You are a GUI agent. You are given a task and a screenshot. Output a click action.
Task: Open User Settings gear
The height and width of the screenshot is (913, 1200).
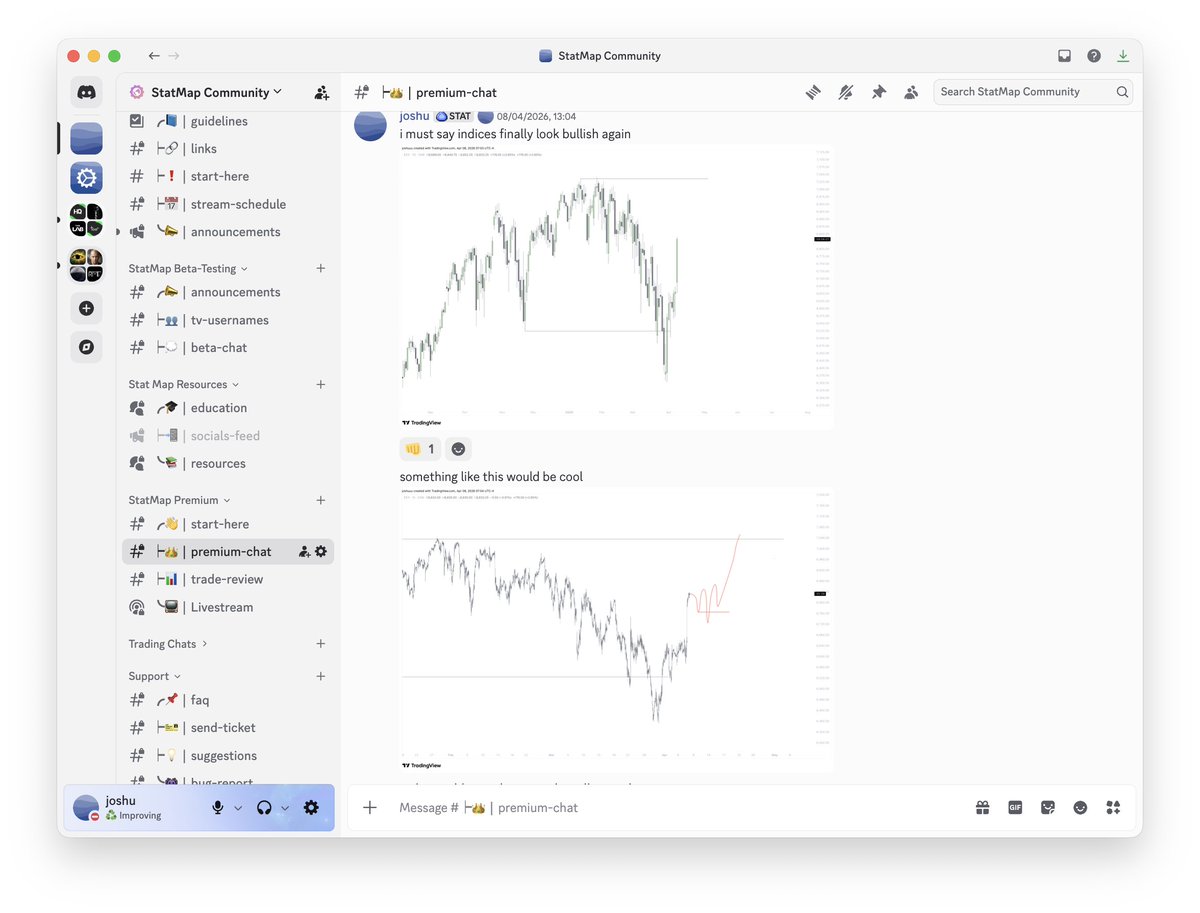pyautogui.click(x=311, y=808)
